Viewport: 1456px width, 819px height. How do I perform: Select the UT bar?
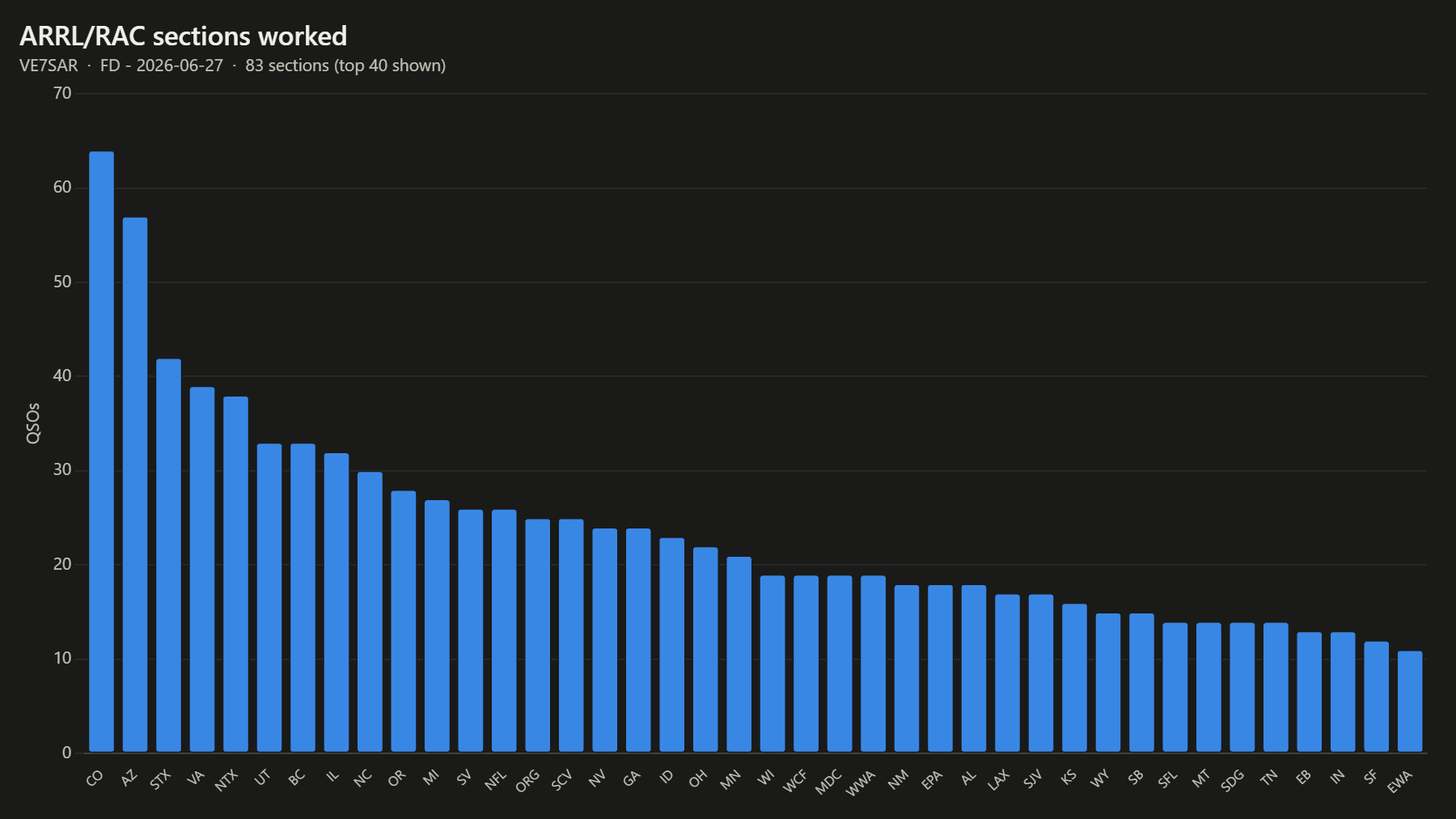click(x=269, y=598)
